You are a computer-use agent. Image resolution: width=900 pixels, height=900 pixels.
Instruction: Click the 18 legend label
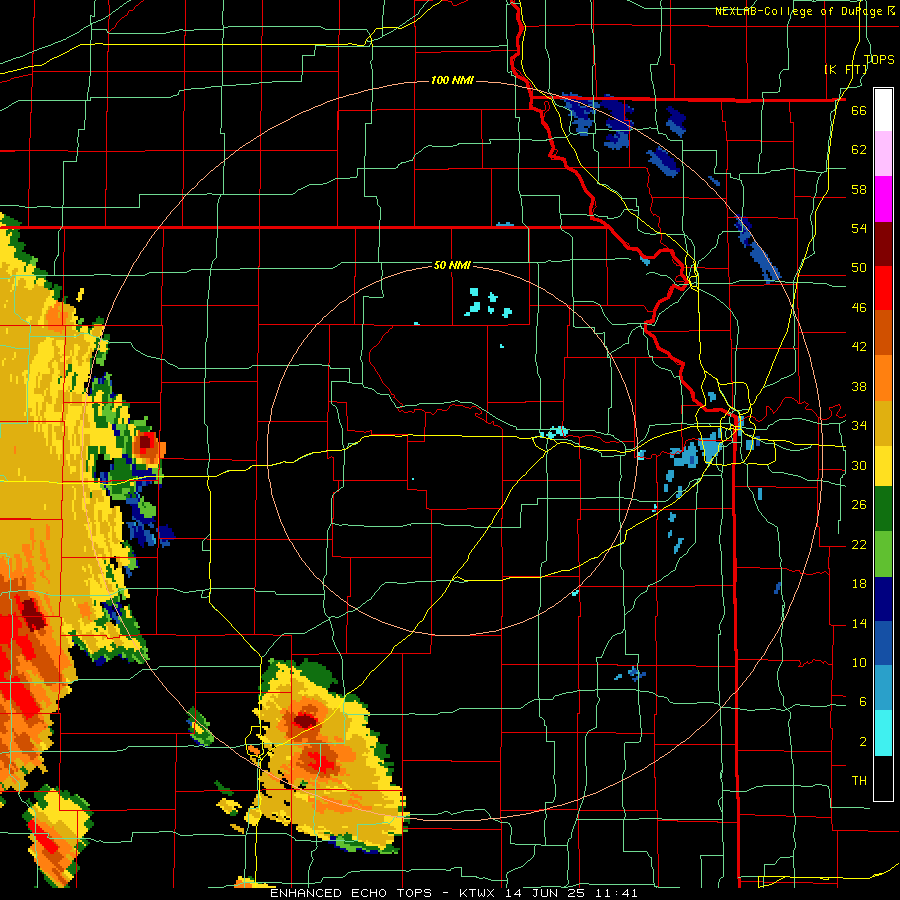pos(859,584)
